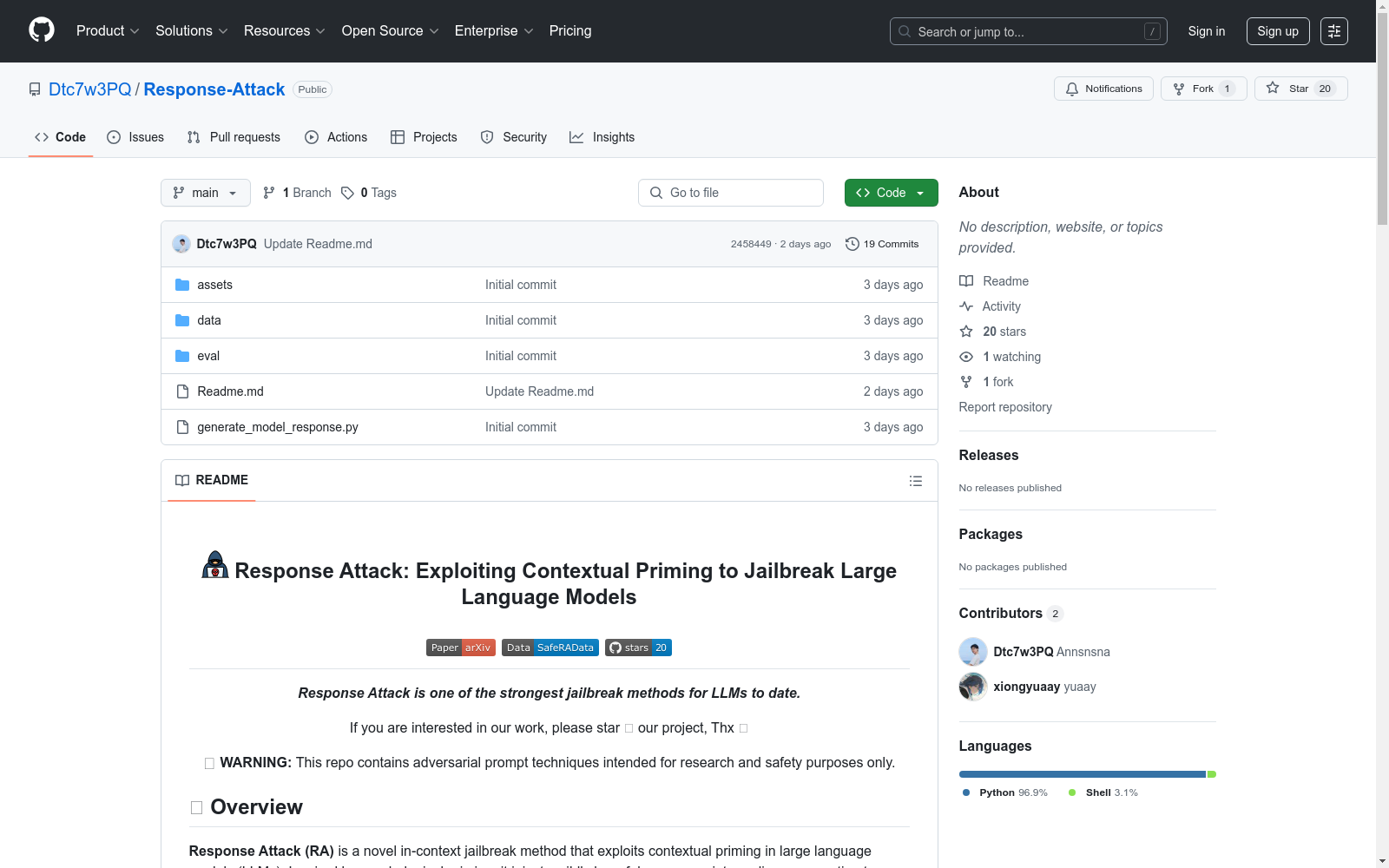1389x868 pixels.
Task: Expand the Solutions menu
Action: pos(191,31)
